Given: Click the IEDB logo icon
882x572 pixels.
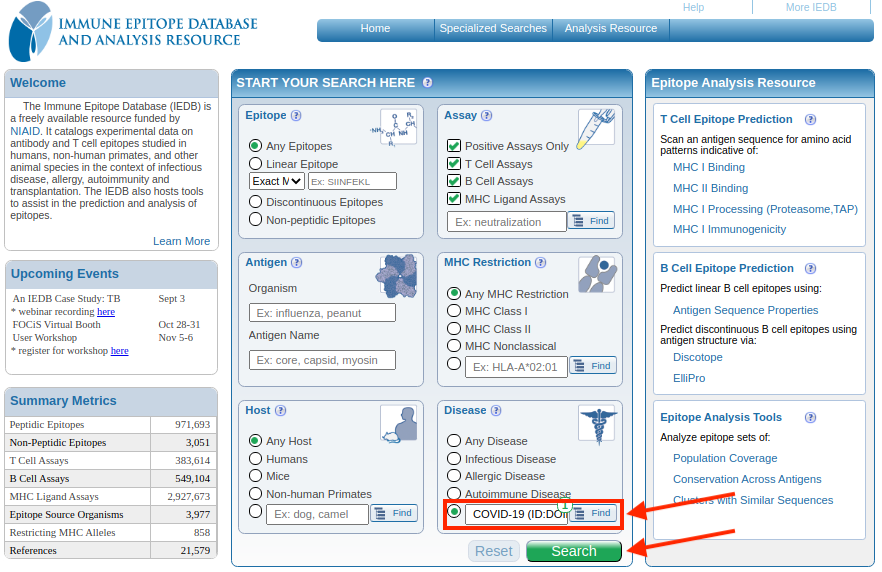Looking at the screenshot, I should (x=30, y=31).
